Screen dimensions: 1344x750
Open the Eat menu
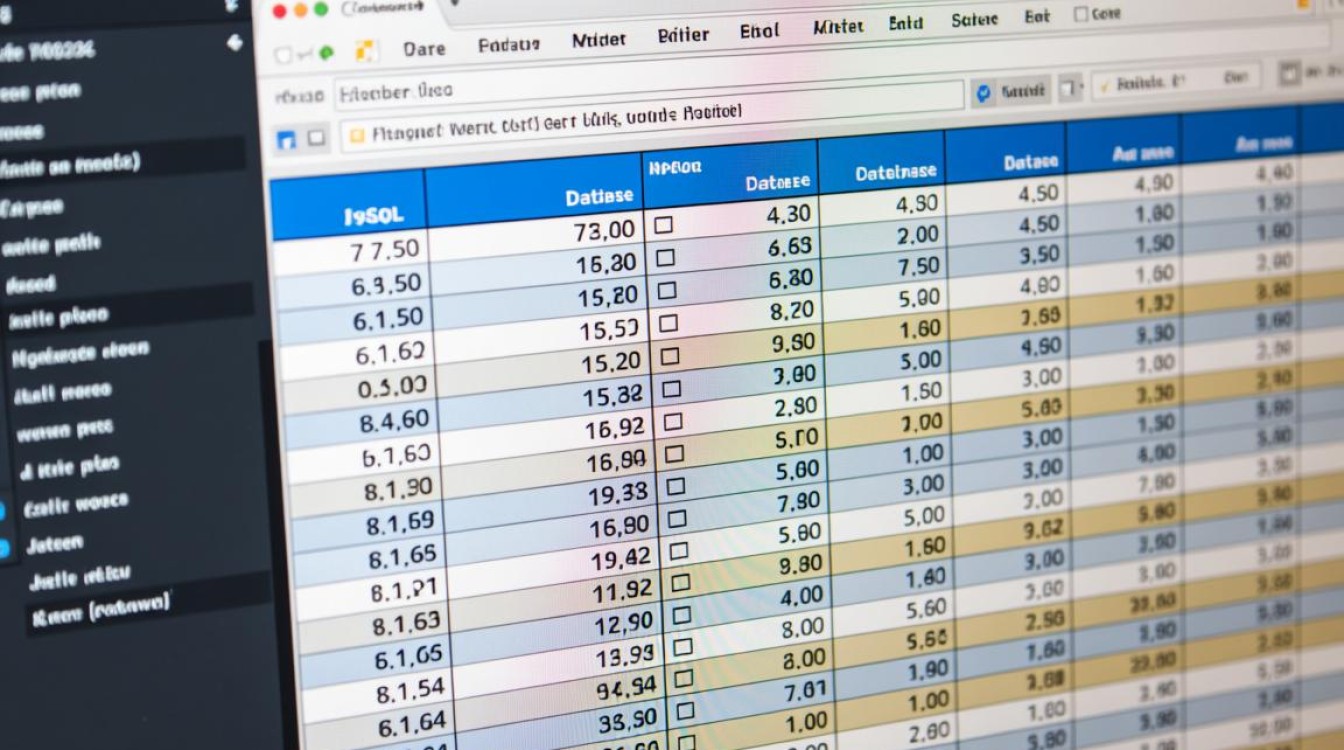[1036, 17]
